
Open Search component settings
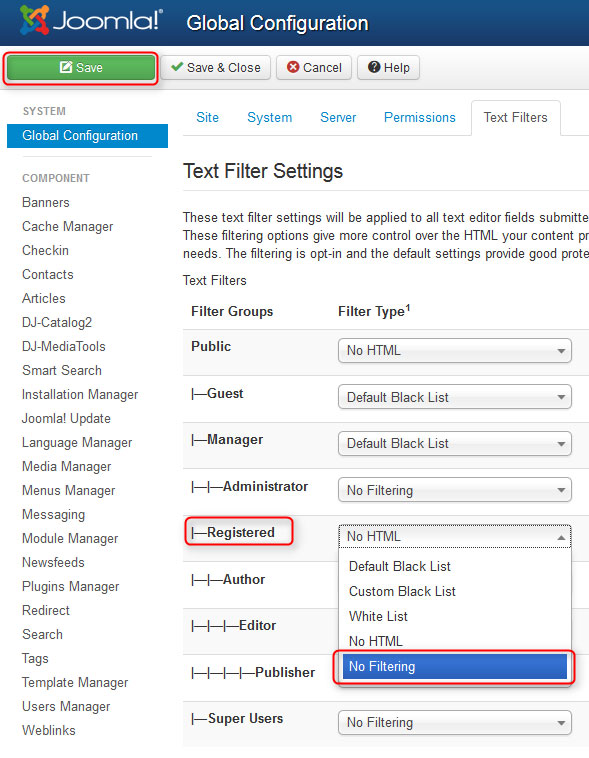43,635
